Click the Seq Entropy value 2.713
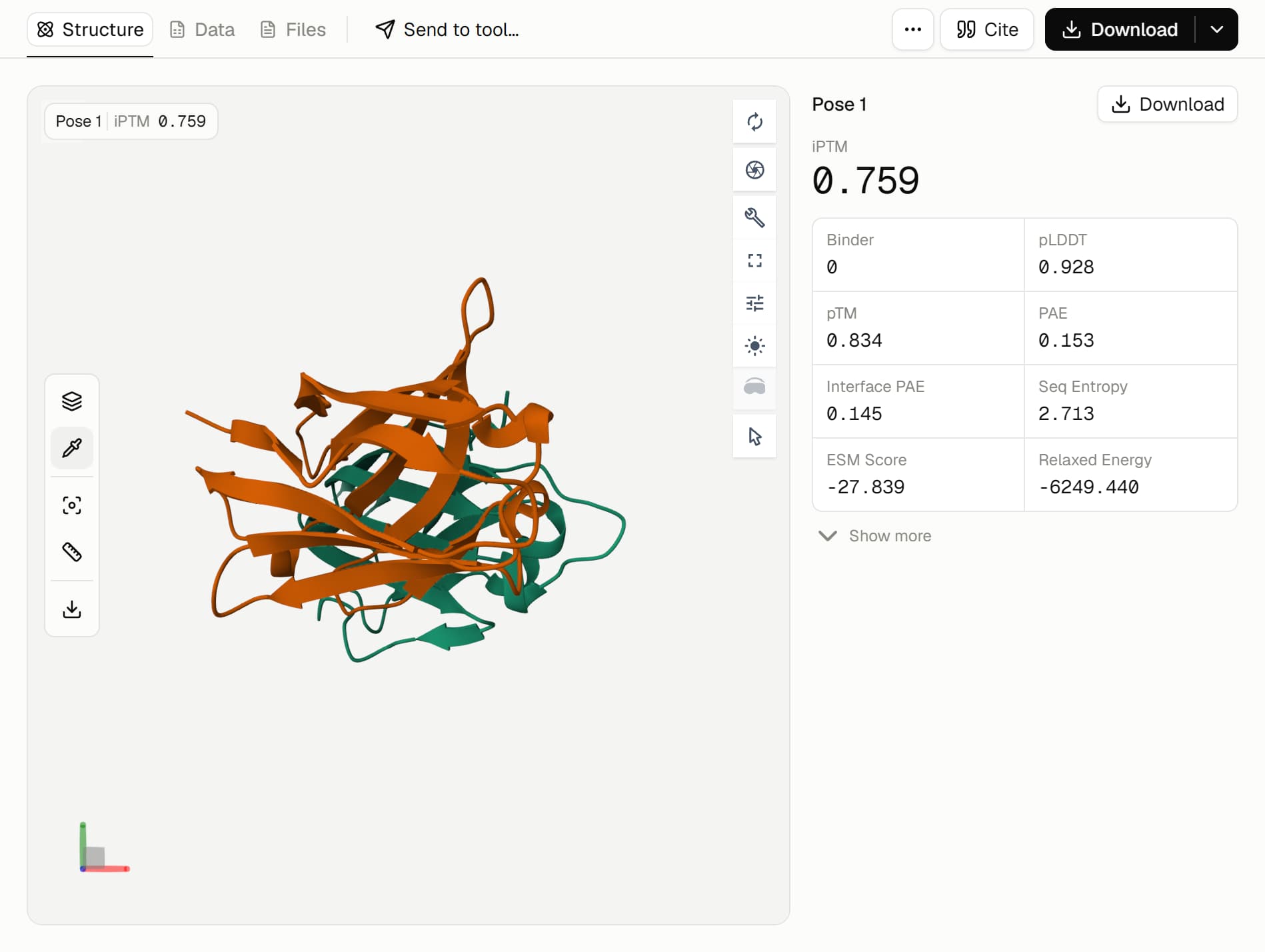 coord(1066,414)
